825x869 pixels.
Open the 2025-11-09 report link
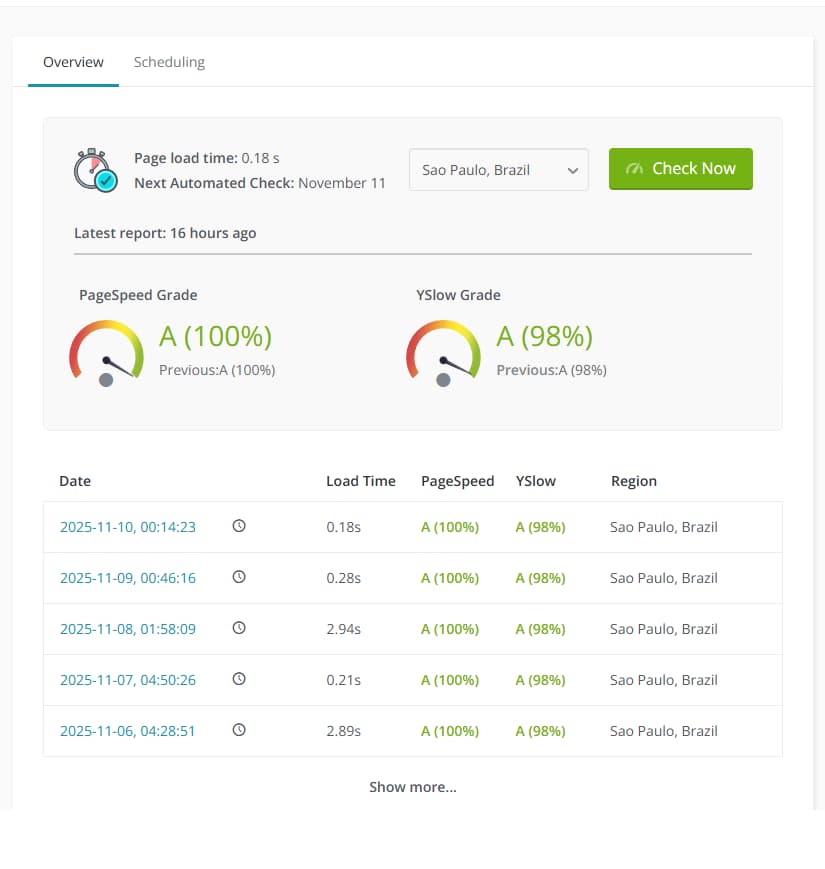(128, 577)
